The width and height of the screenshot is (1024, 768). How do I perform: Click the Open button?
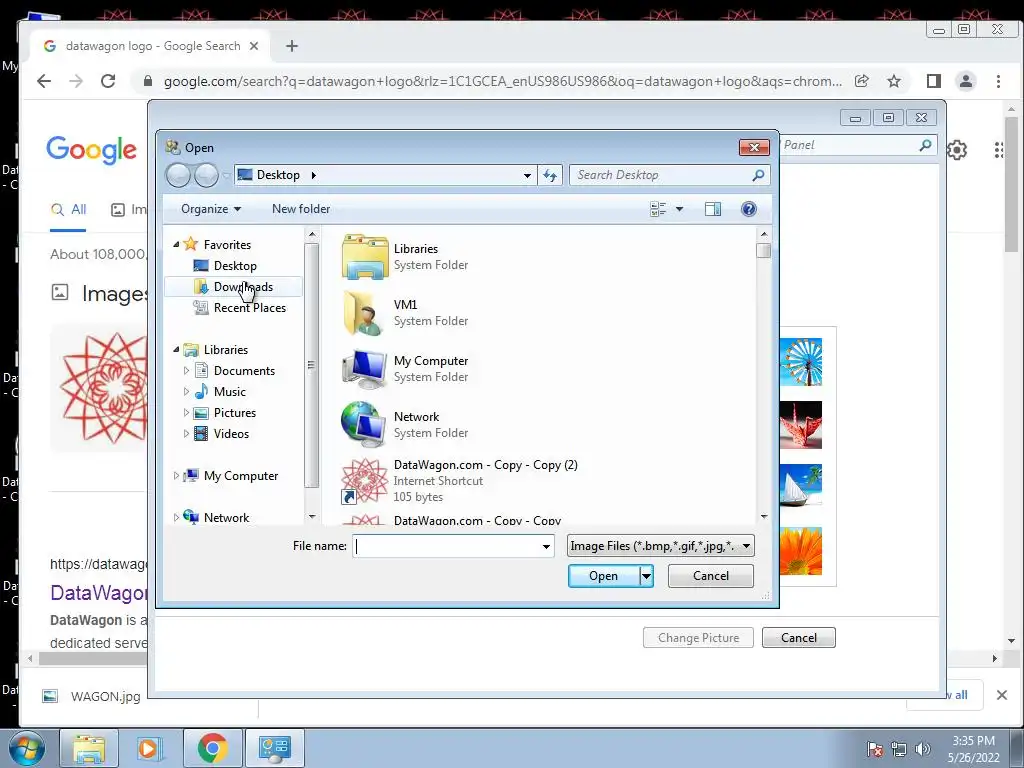603,576
